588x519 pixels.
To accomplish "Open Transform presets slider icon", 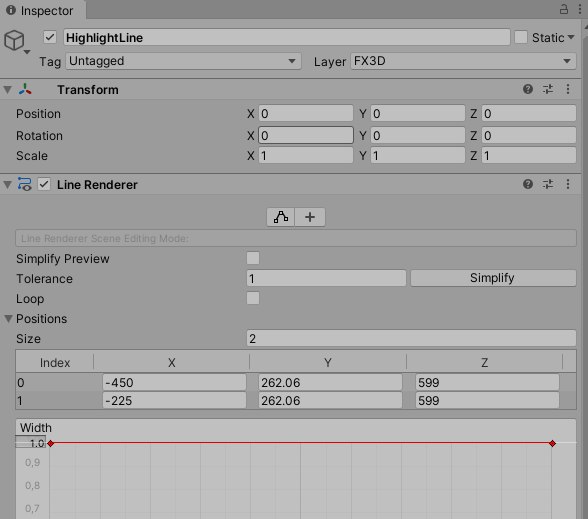I will [548, 89].
